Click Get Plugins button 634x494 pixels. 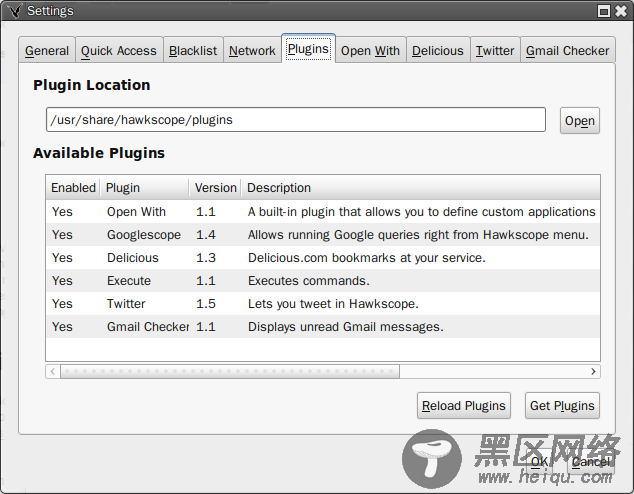[562, 405]
